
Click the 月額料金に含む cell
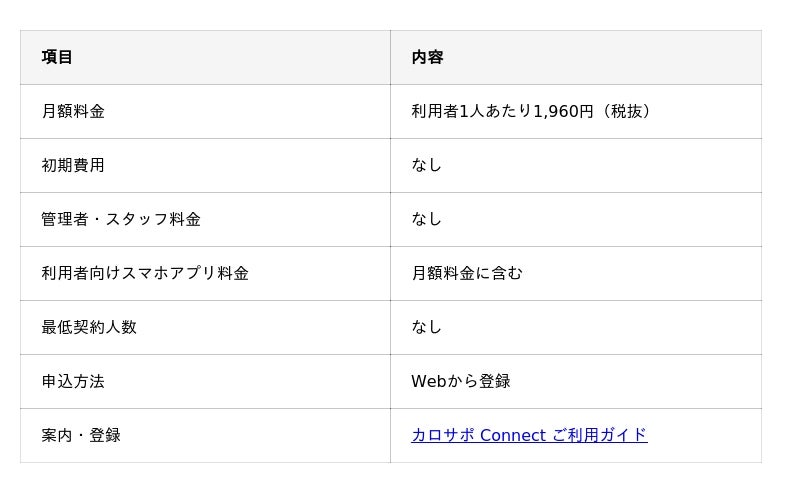(467, 274)
